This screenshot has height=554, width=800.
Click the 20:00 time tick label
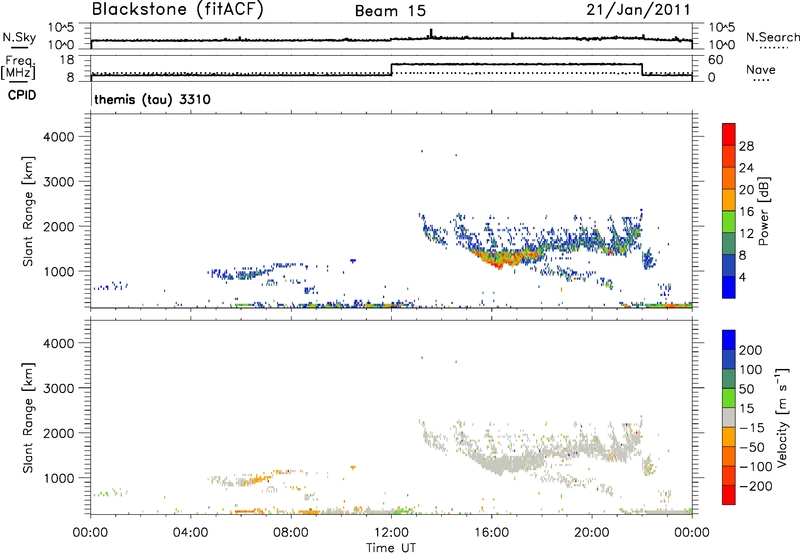[592, 533]
